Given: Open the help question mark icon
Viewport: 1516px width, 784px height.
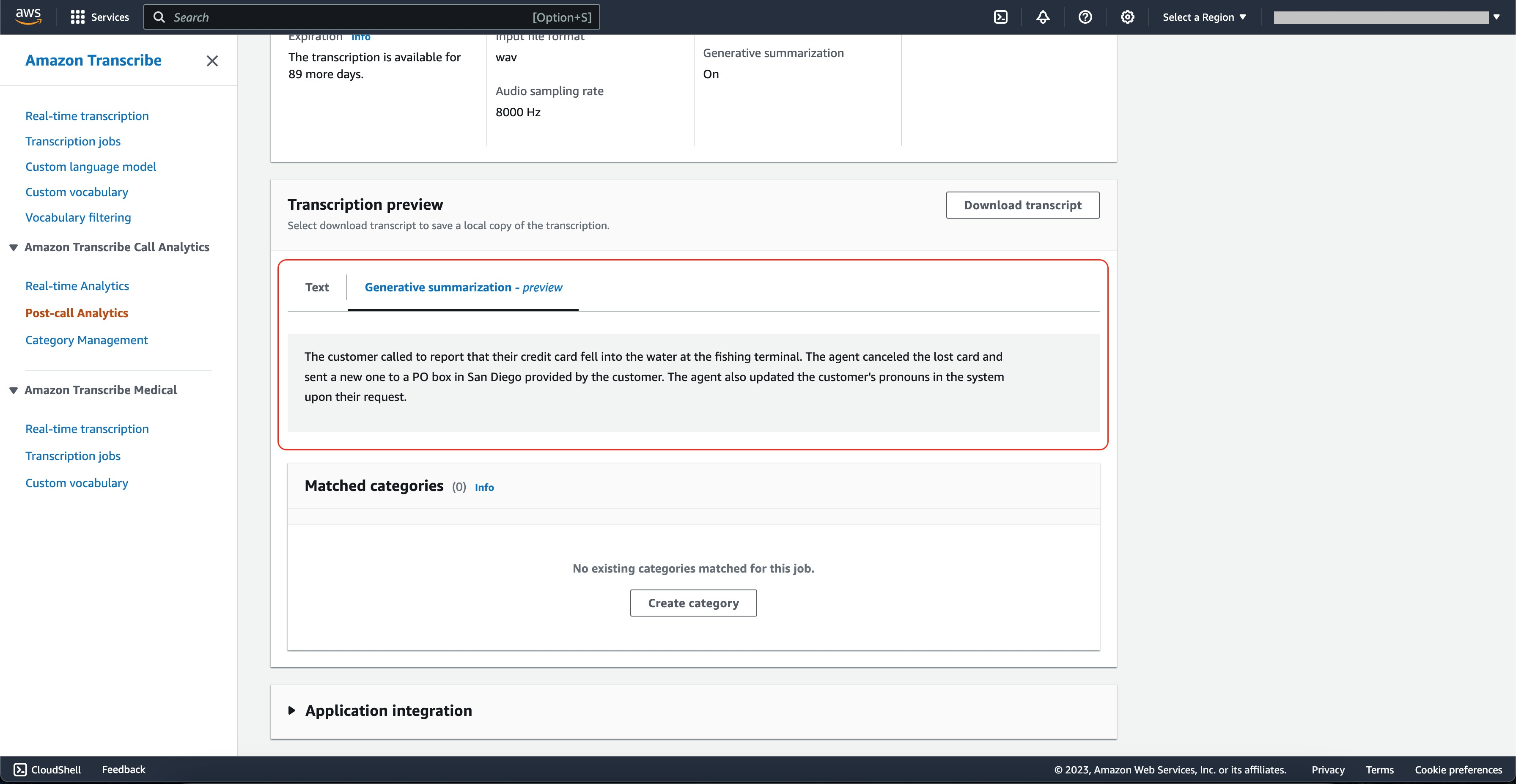Looking at the screenshot, I should click(1085, 17).
